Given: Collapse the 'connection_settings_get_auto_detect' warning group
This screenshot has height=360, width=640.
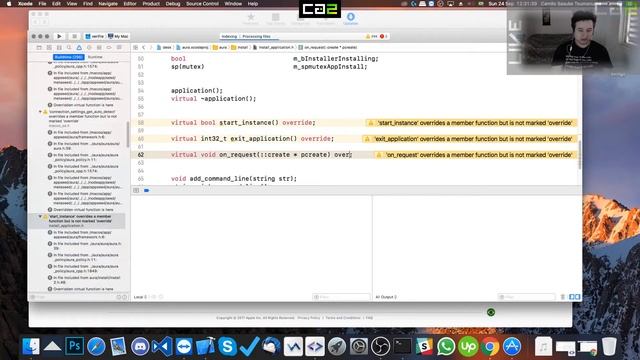Looking at the screenshot, I should pyautogui.click(x=40, y=111).
